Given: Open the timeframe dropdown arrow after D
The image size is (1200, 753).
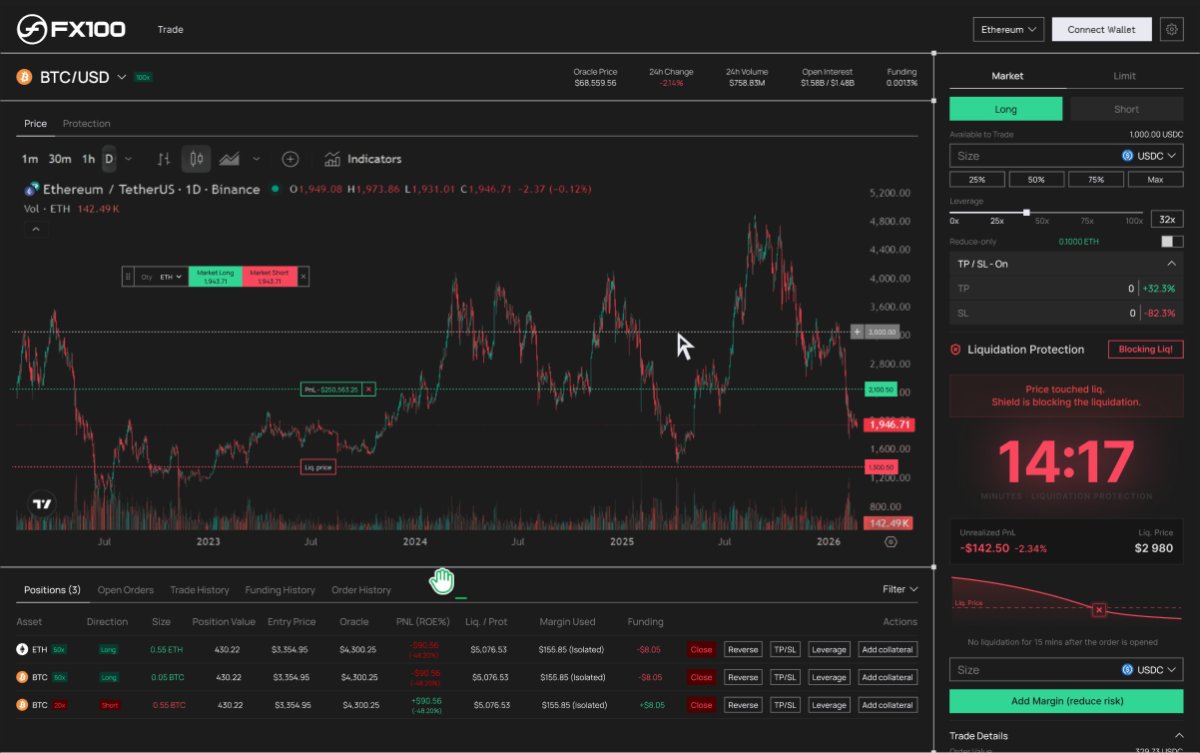Looking at the screenshot, I should (x=129, y=159).
